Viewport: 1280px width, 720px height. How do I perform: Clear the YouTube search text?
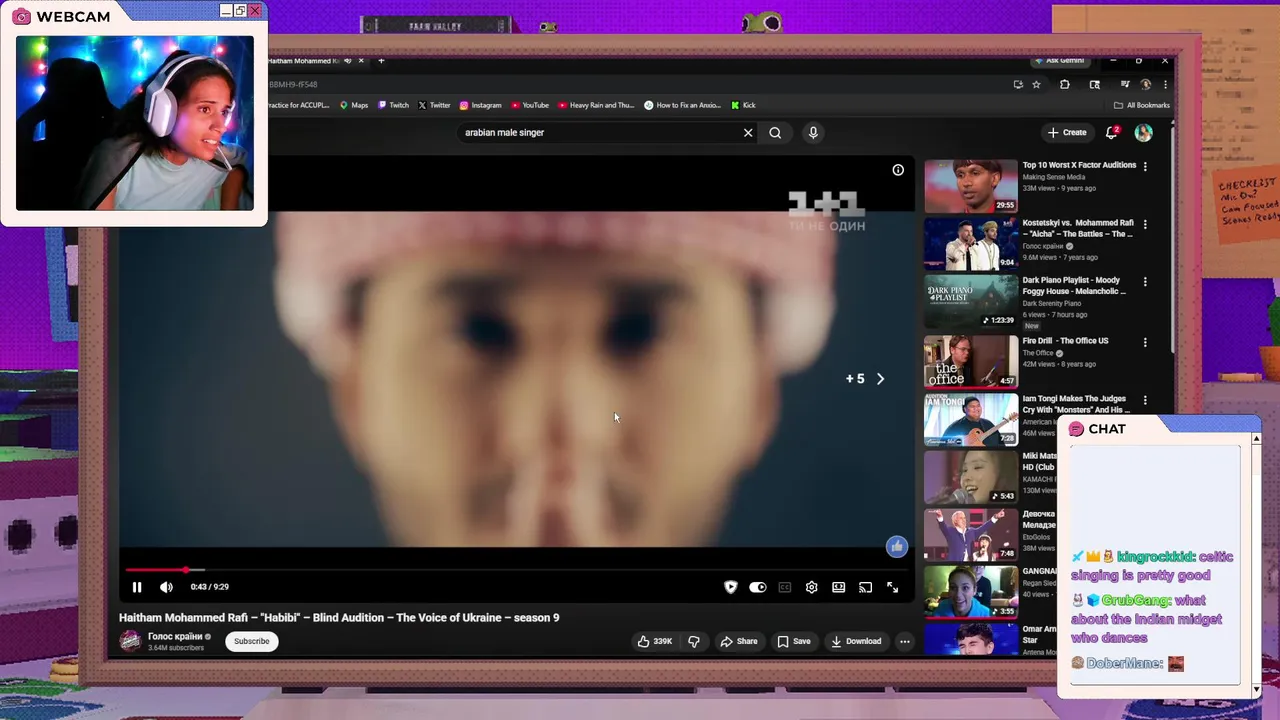click(748, 132)
